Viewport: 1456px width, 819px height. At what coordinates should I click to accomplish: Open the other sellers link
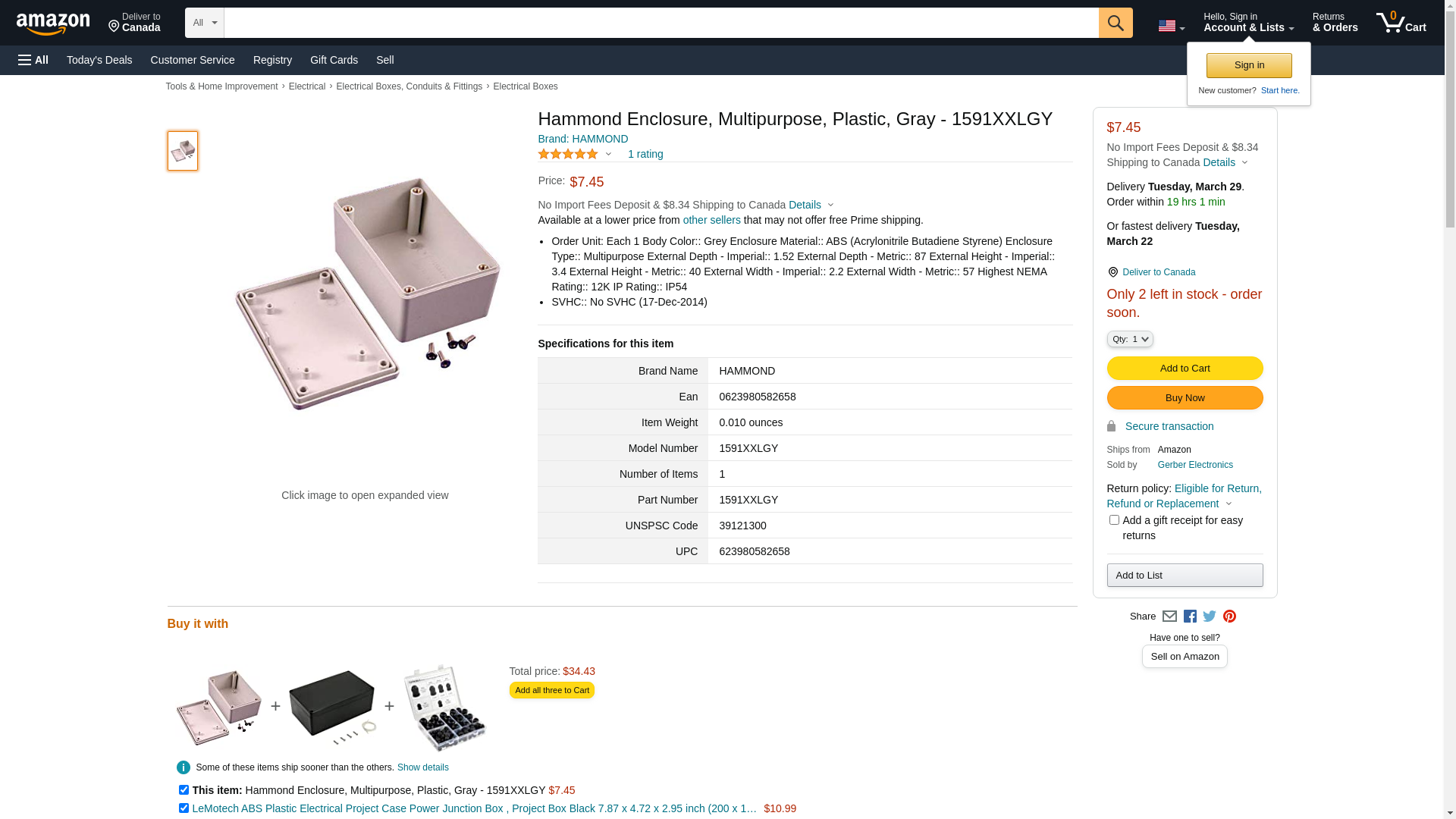click(x=711, y=220)
